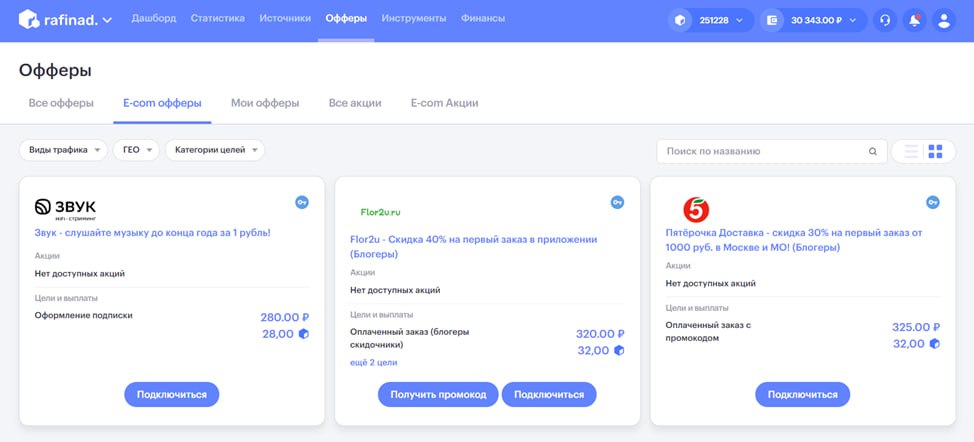The height and width of the screenshot is (442, 974).
Task: Open the user profile avatar
Action: 944,20
